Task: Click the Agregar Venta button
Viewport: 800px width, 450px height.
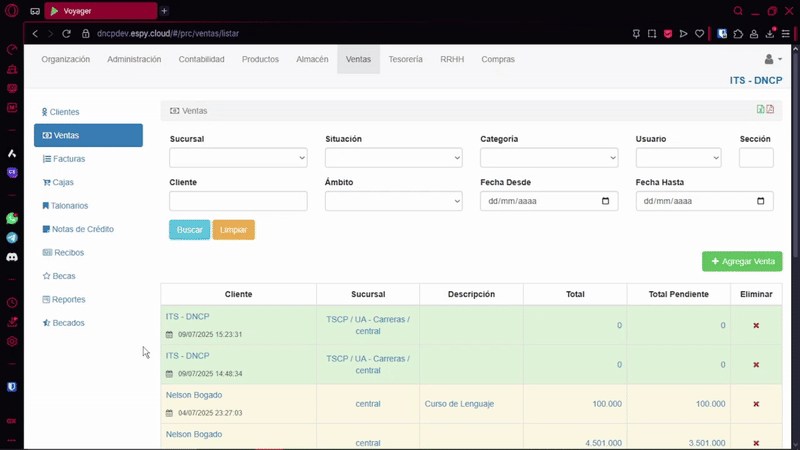Action: 742,261
